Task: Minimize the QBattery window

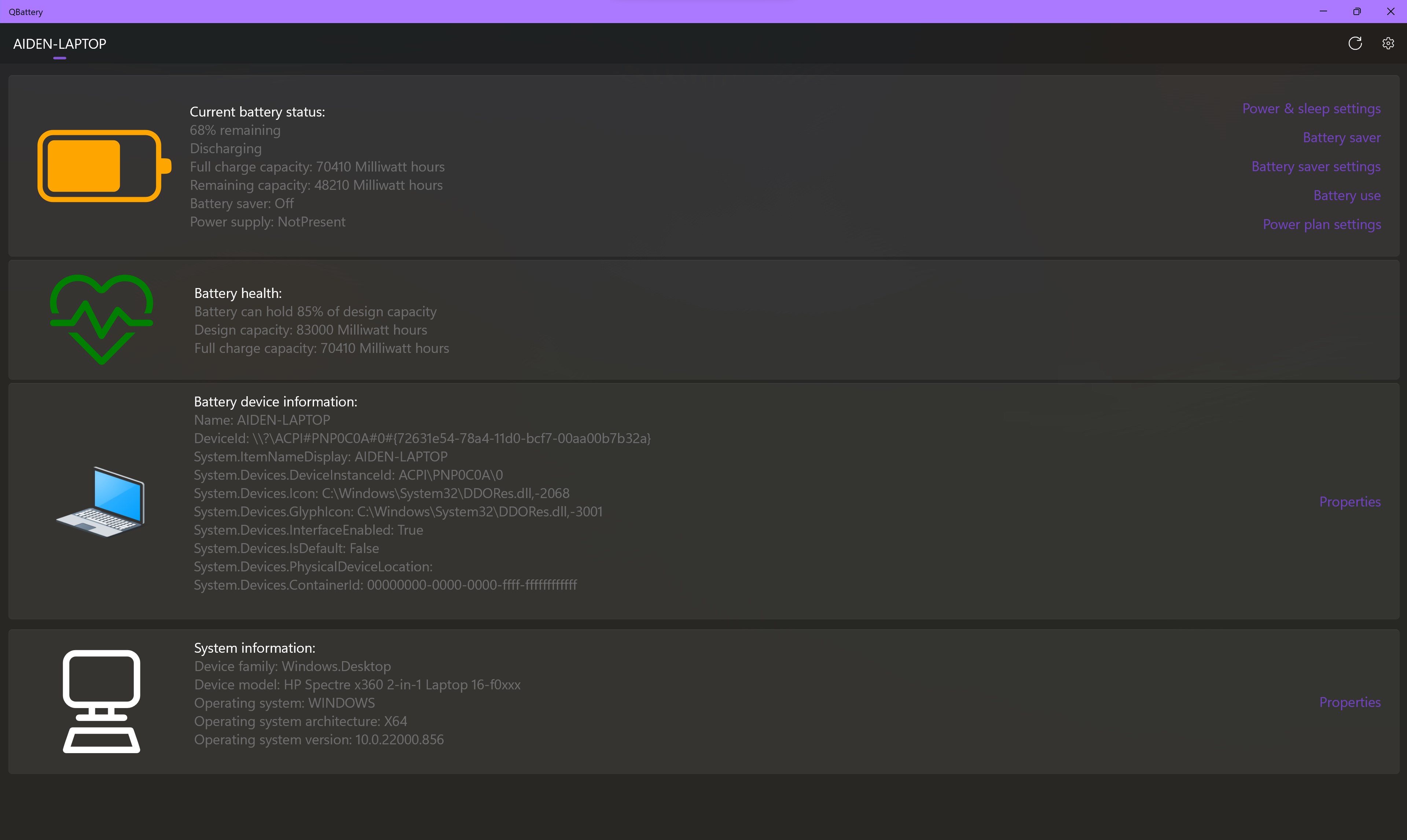Action: (1323, 11)
